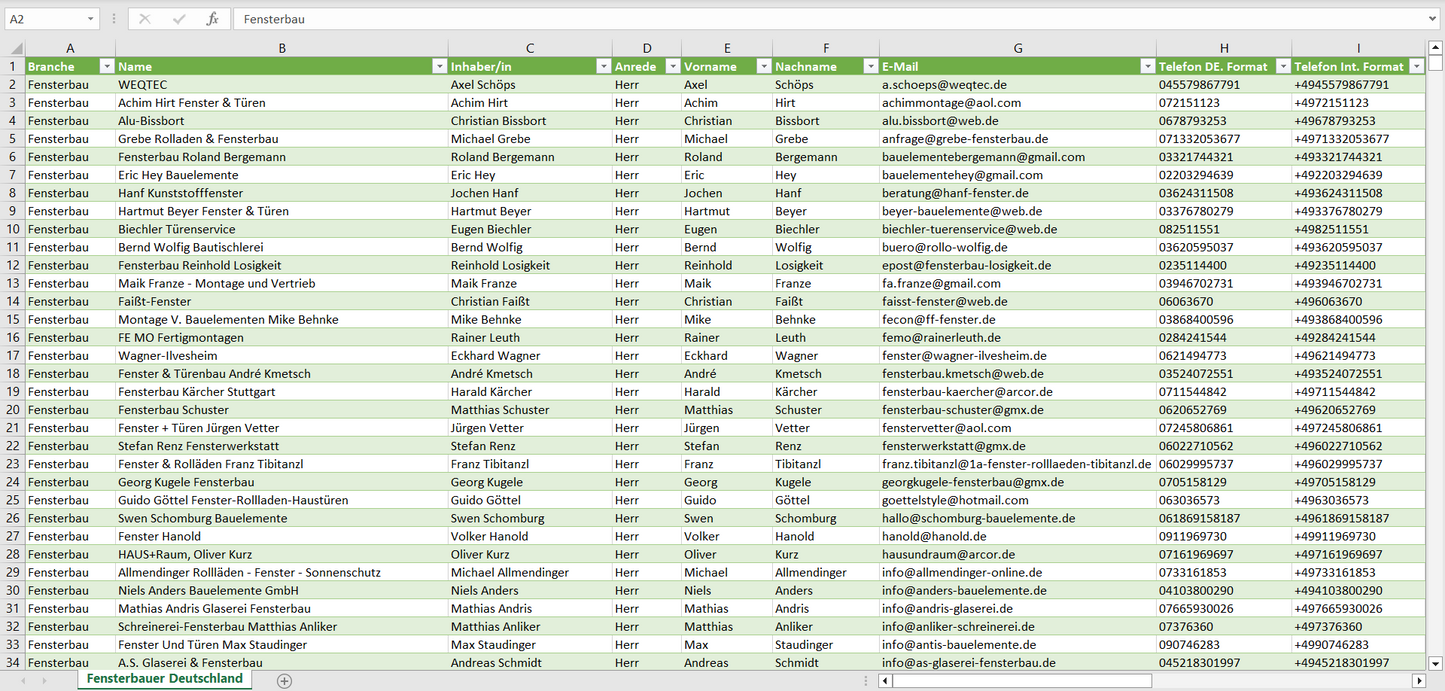Click the horizontal scrollbar right arrow
The height and width of the screenshot is (691, 1445).
tap(1418, 680)
